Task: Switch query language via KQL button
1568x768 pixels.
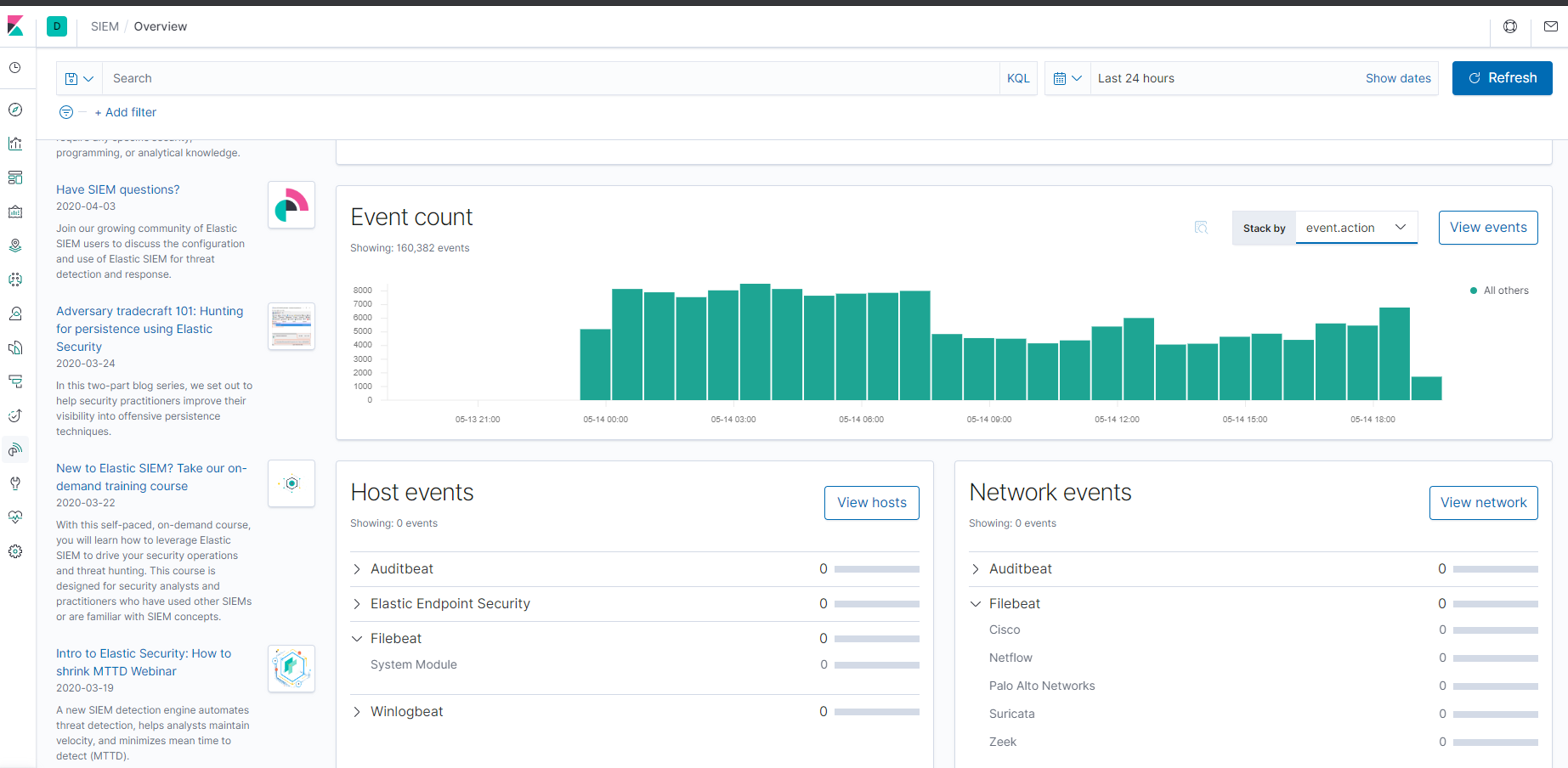Action: [1018, 78]
